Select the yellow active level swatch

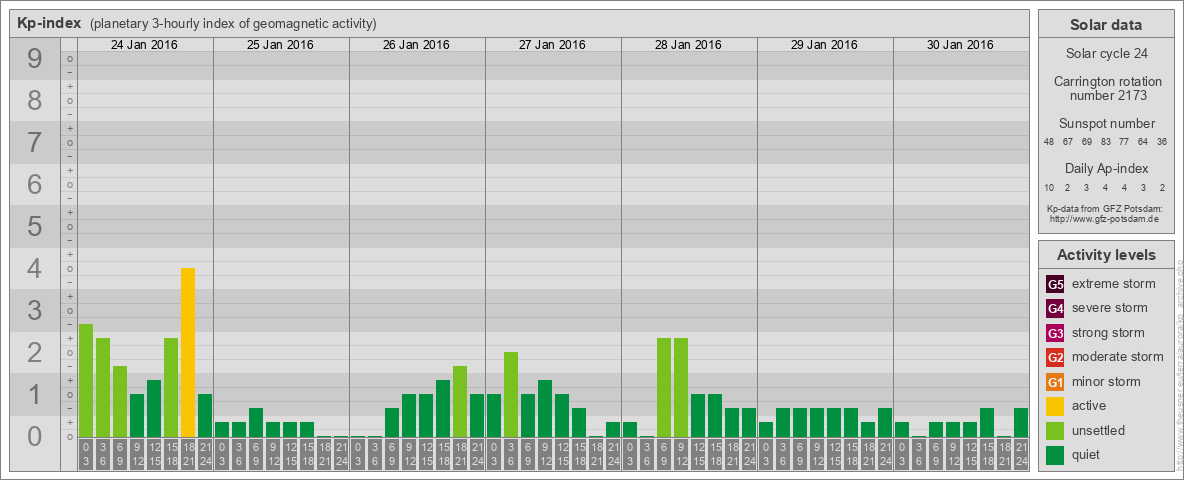click(x=1055, y=406)
